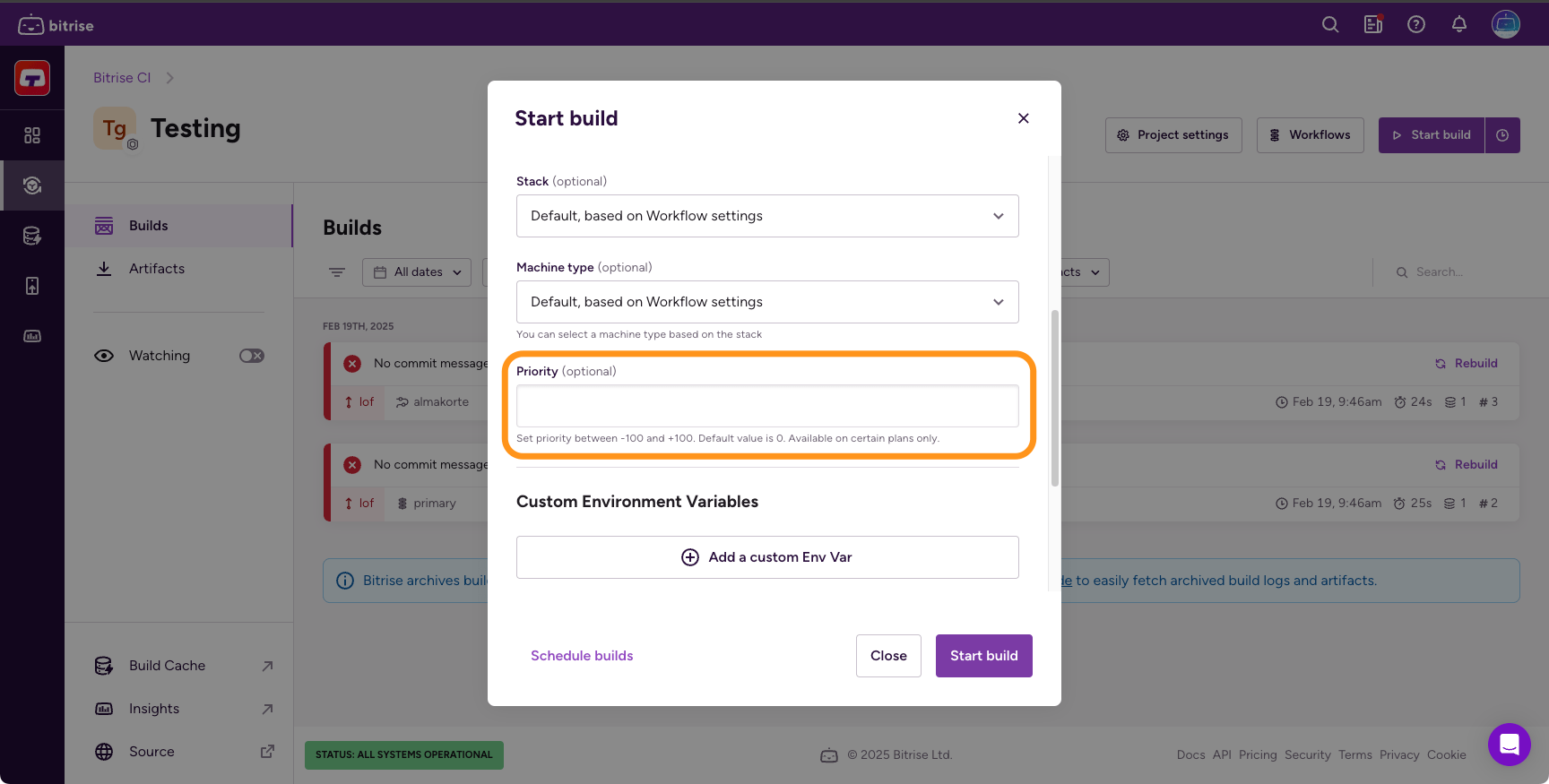Click the dialog's vertical scrollbar
The width and height of the screenshot is (1549, 784).
pos(1055,398)
